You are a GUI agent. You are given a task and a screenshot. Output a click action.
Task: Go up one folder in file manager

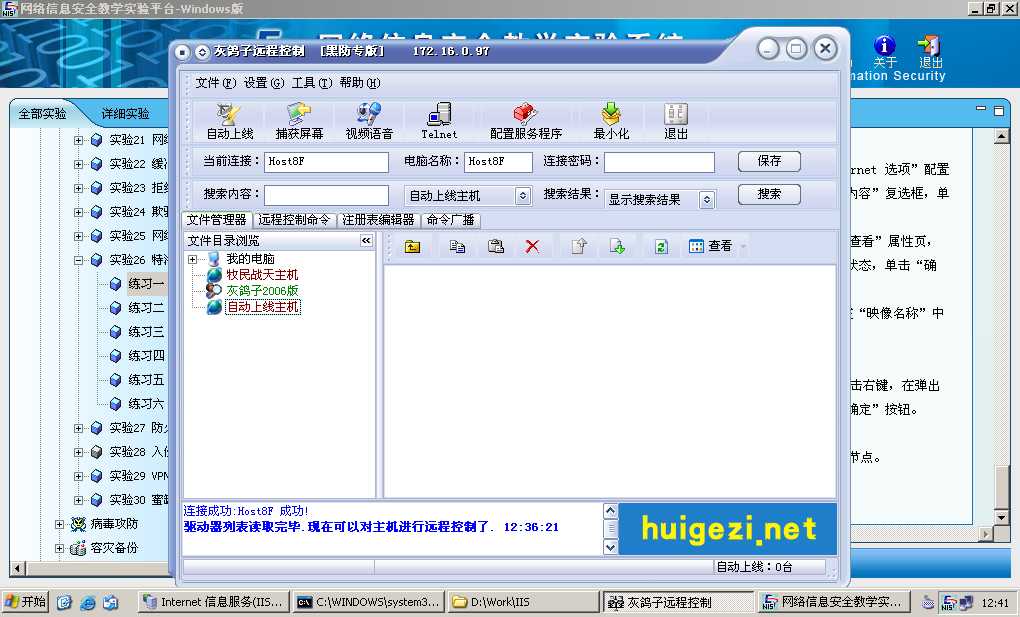pos(412,247)
